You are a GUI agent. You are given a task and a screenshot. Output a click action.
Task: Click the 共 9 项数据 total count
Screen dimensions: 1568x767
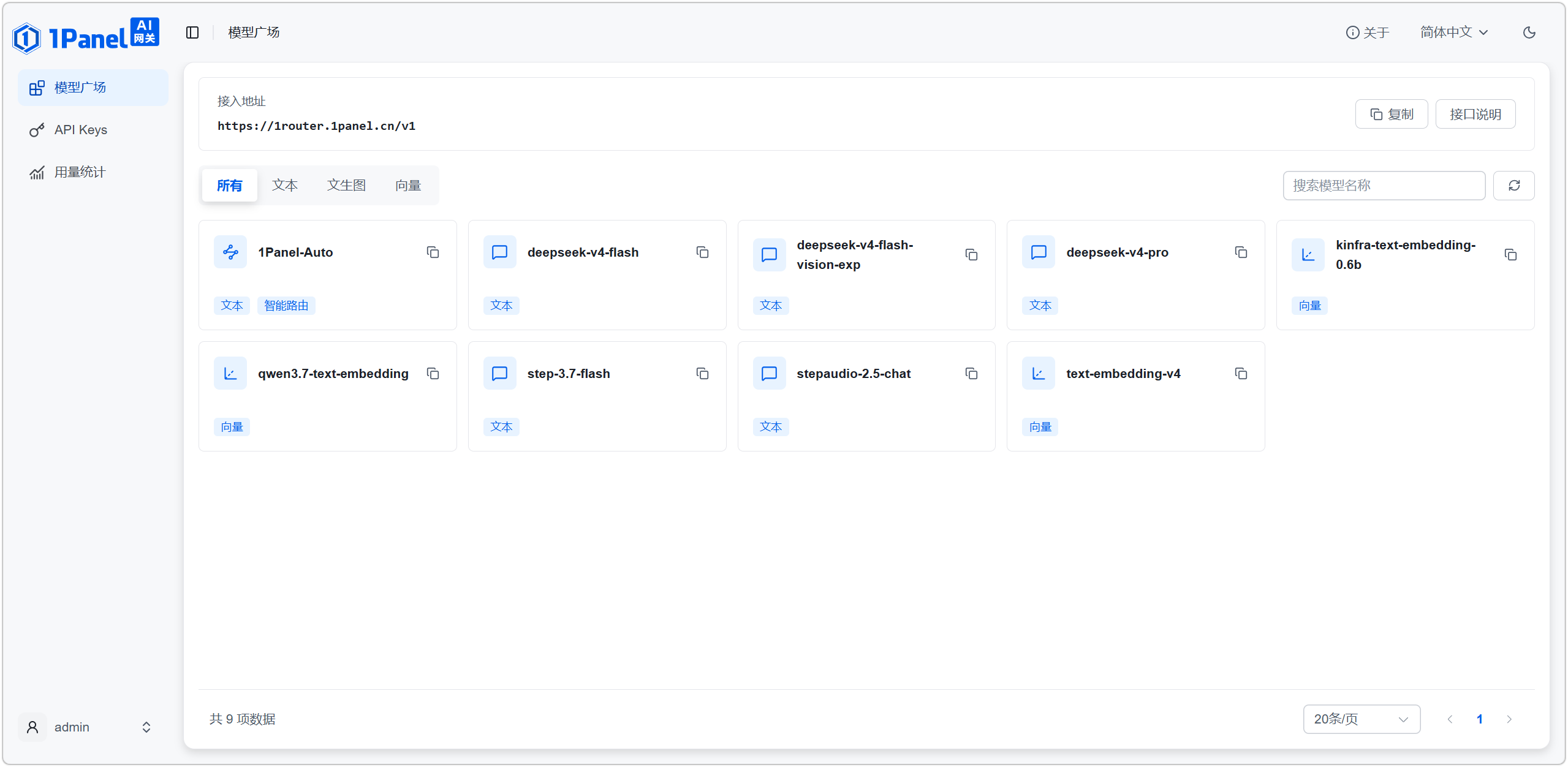243,719
